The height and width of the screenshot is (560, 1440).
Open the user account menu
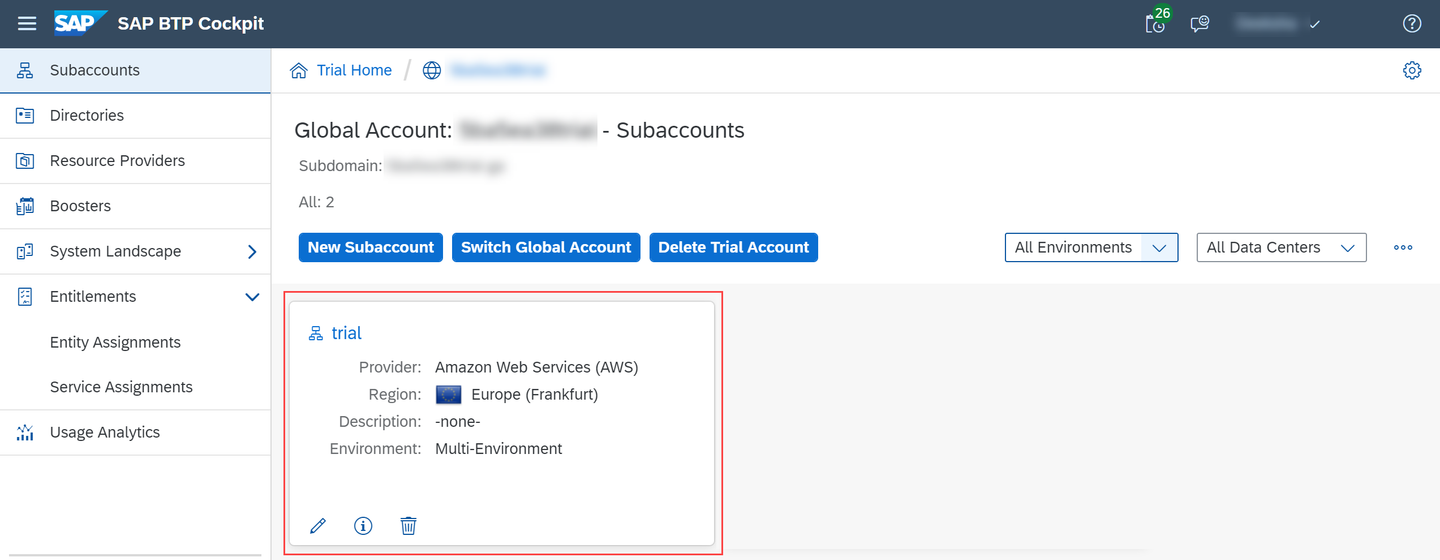point(1277,23)
